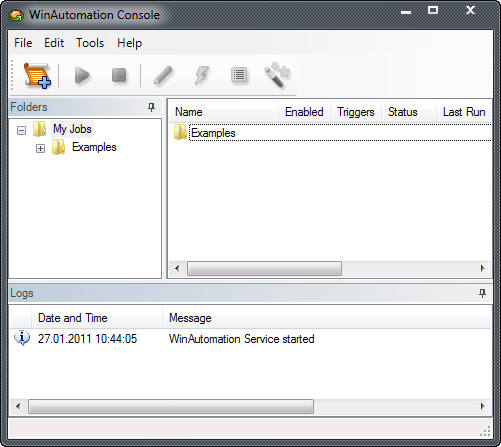Expand the Examples tree node
Screen dimensions: 501x447
point(40,148)
